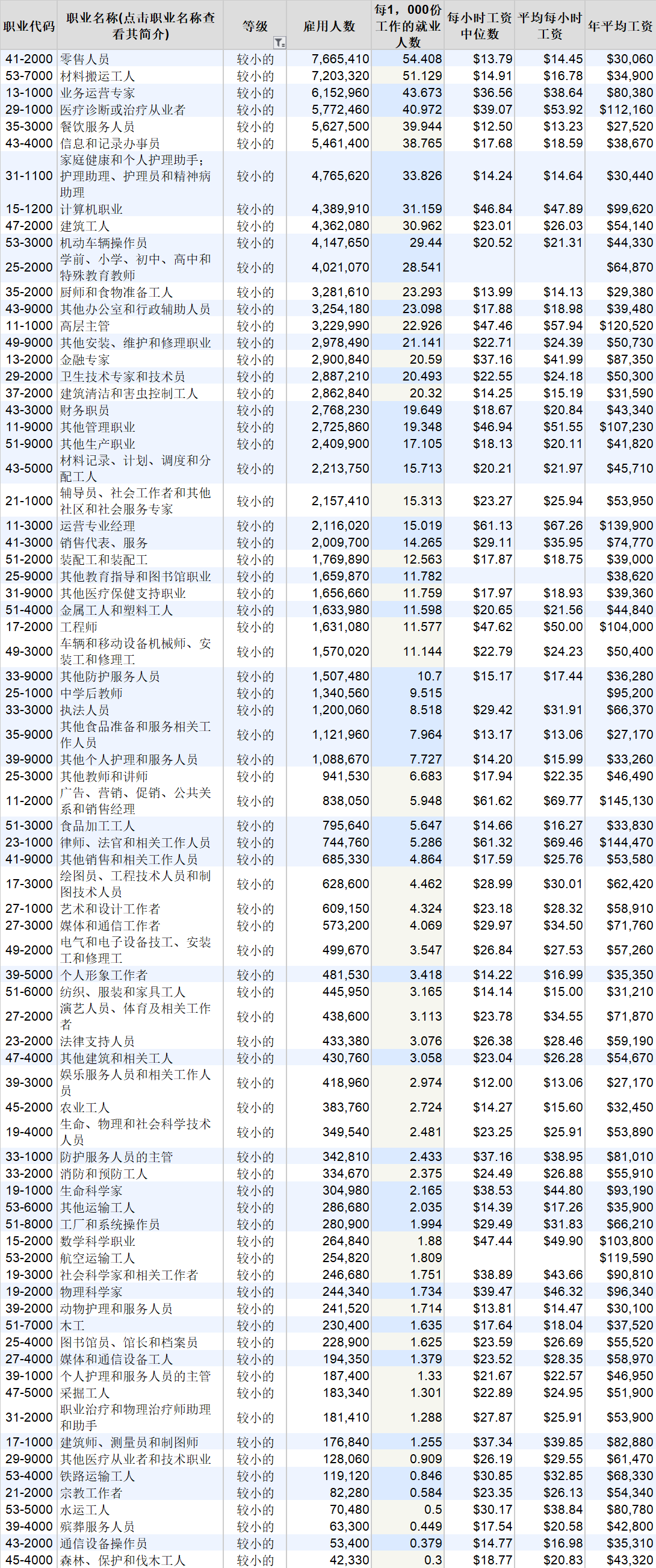
Task: Select occupation code cell 15-1200
Action: point(29,209)
